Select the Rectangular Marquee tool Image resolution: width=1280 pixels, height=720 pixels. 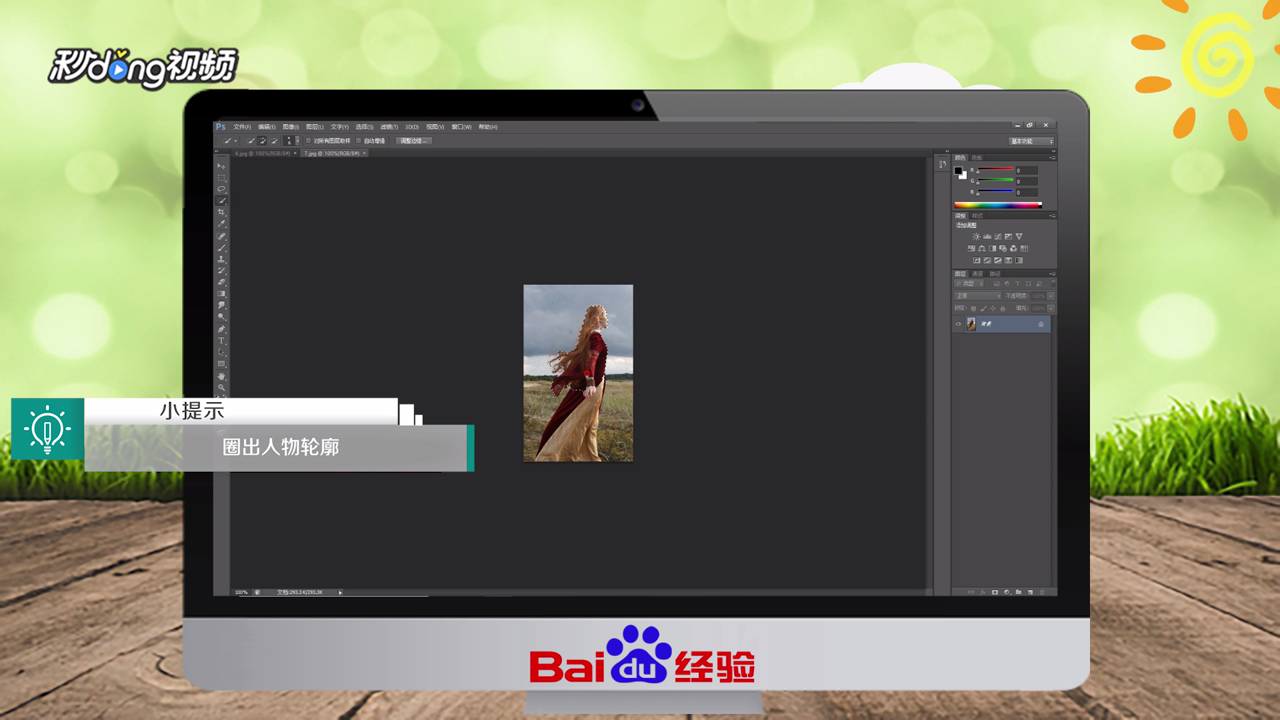pyautogui.click(x=222, y=178)
